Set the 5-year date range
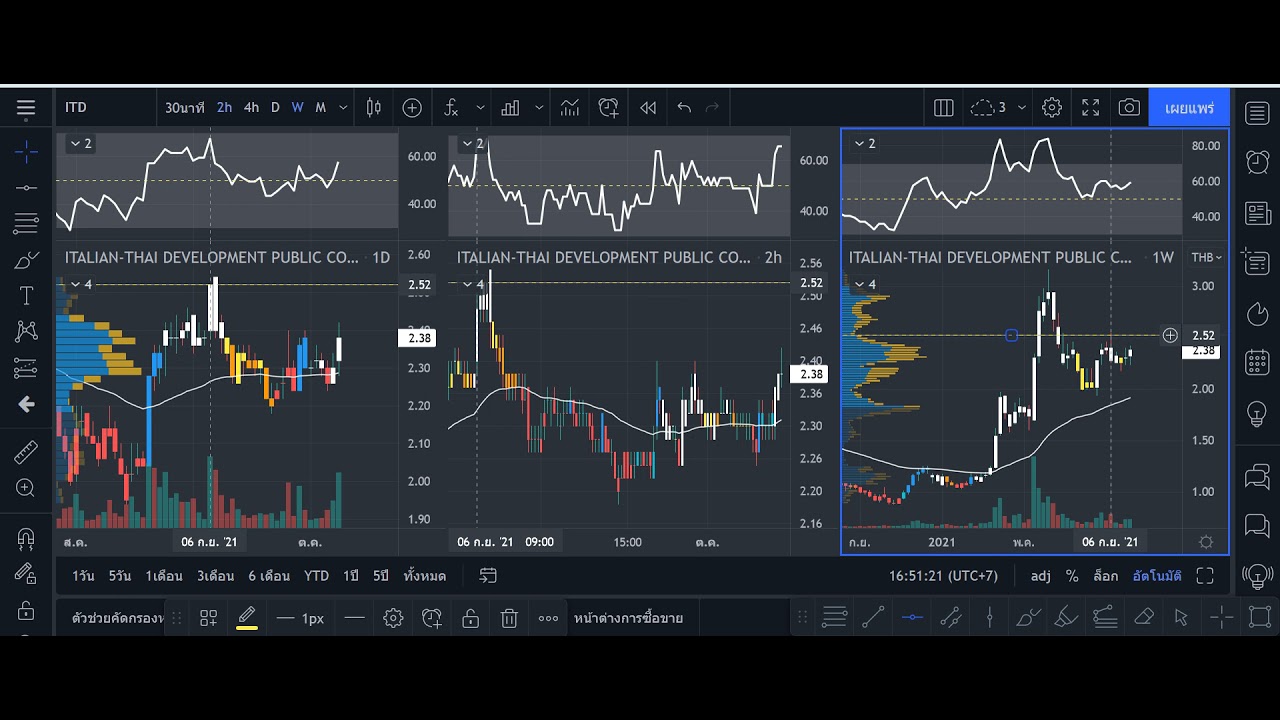Viewport: 1280px width, 720px height. [x=381, y=576]
